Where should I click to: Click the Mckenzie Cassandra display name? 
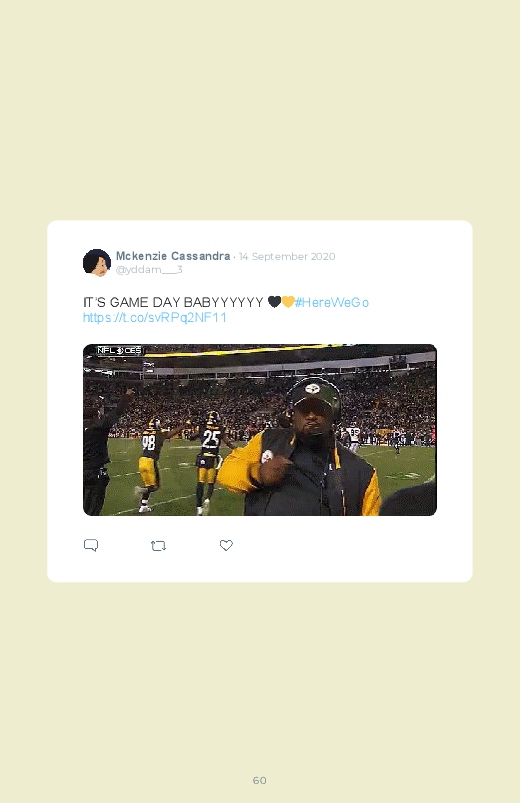(173, 256)
